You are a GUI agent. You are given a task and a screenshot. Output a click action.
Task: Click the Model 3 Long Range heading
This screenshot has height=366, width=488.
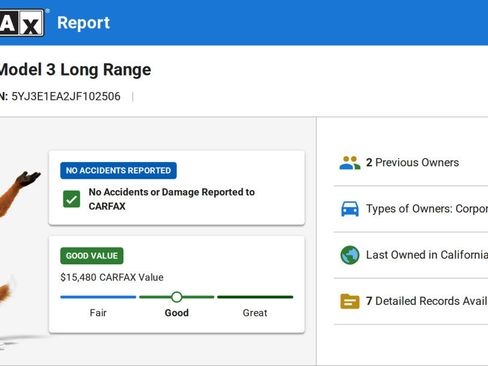[x=75, y=70]
